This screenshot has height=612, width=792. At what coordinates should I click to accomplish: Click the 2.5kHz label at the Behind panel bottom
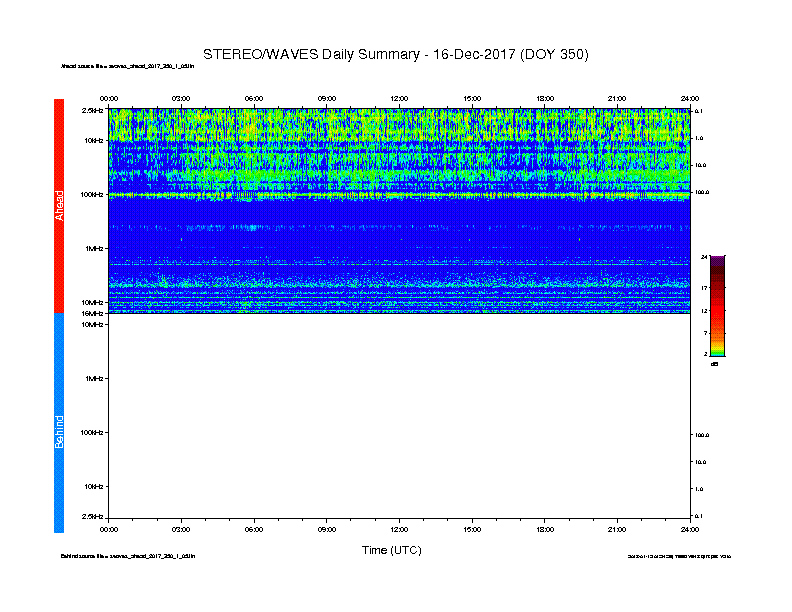click(x=92, y=516)
